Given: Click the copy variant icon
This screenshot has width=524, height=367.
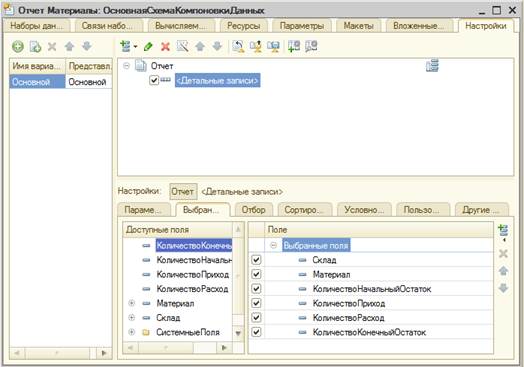Looking at the screenshot, I should (x=35, y=46).
